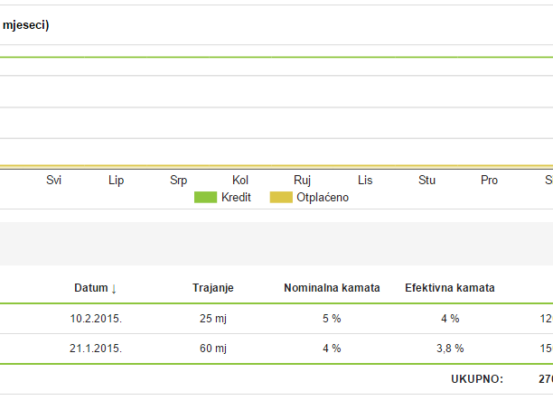Screen dimensions: 553x400
Task: Toggle the Kredit legend label
Action: click(x=236, y=197)
